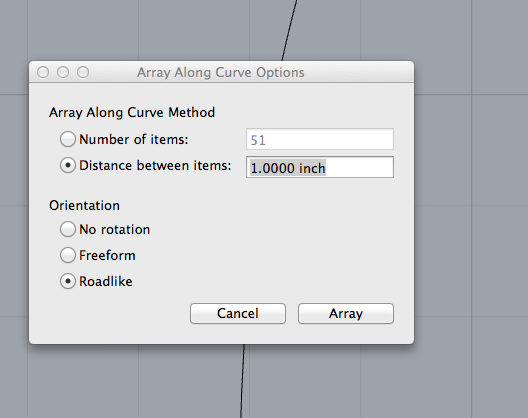Image resolution: width=528 pixels, height=418 pixels.
Task: Click the Number of items field showing 51
Action: click(320, 139)
